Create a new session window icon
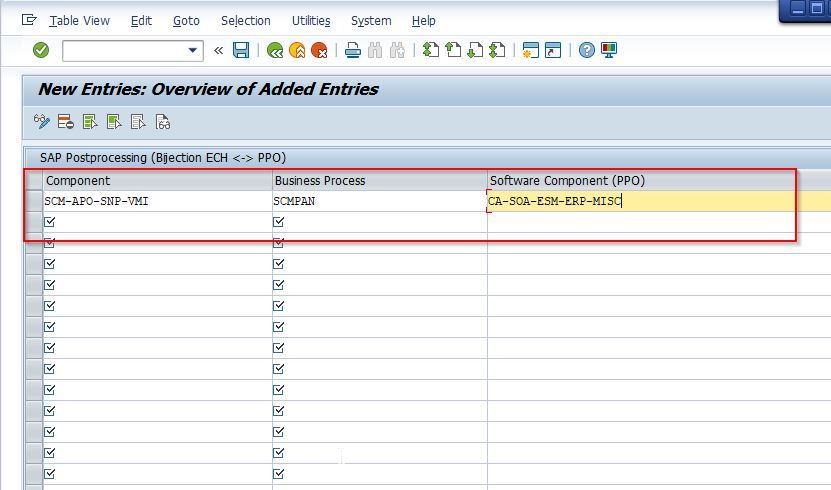This screenshot has width=831, height=490. click(531, 50)
